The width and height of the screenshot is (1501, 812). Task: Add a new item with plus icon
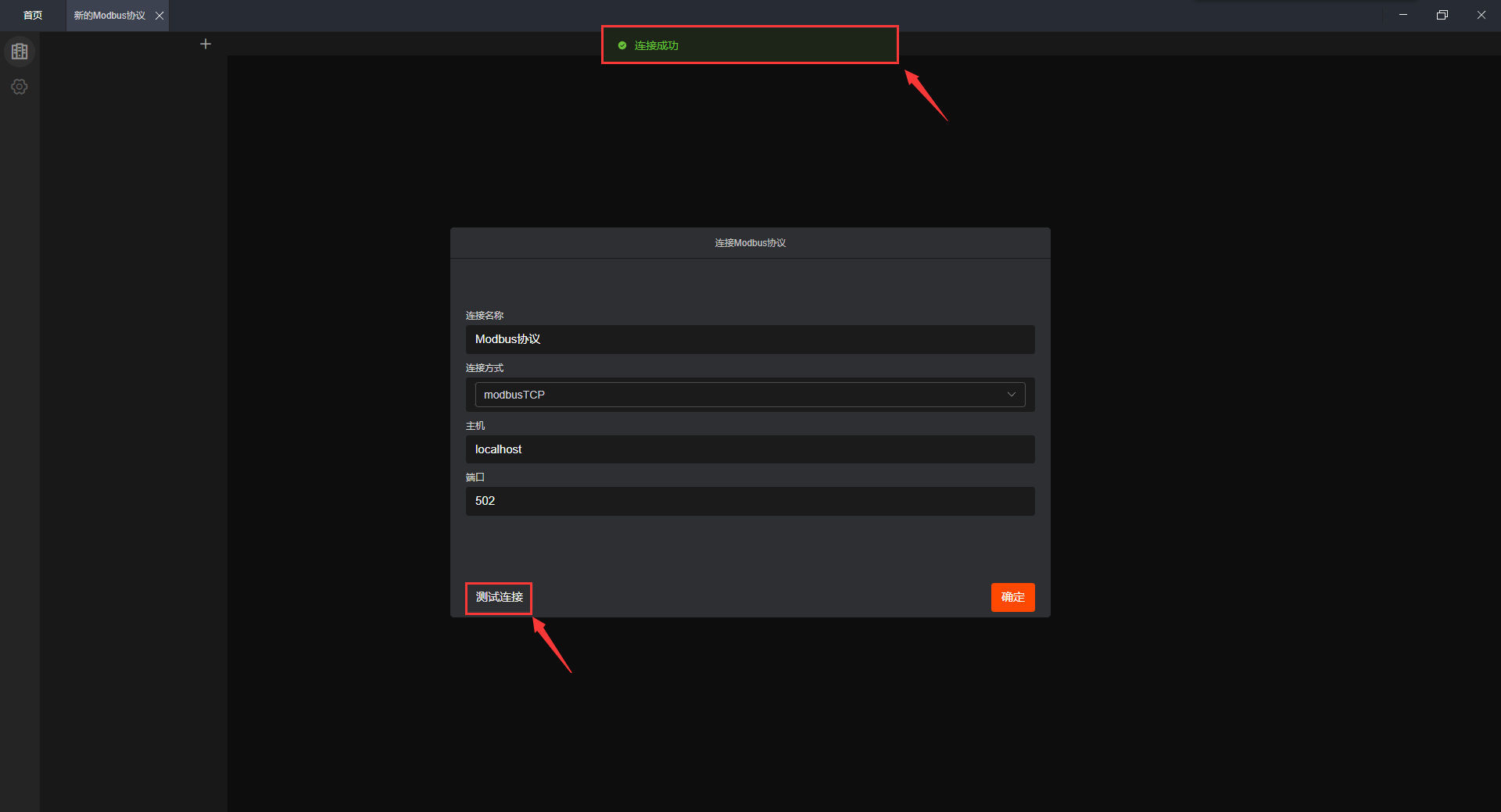point(206,44)
